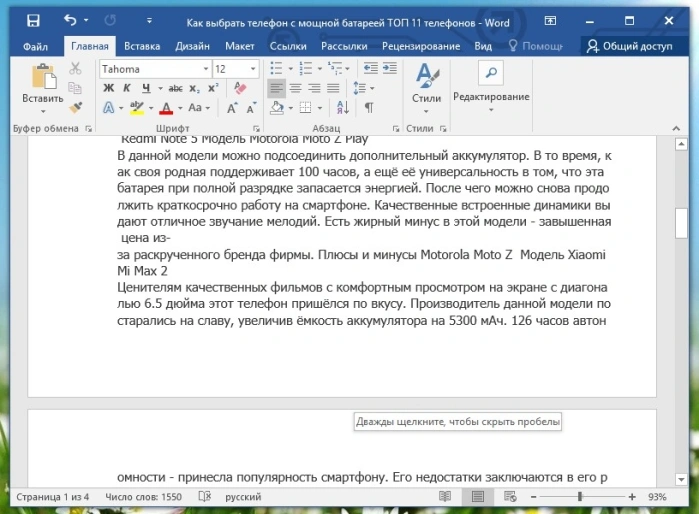Viewport: 699px width, 514px height.
Task: Open the Стили styles gallery button
Action: (427, 88)
